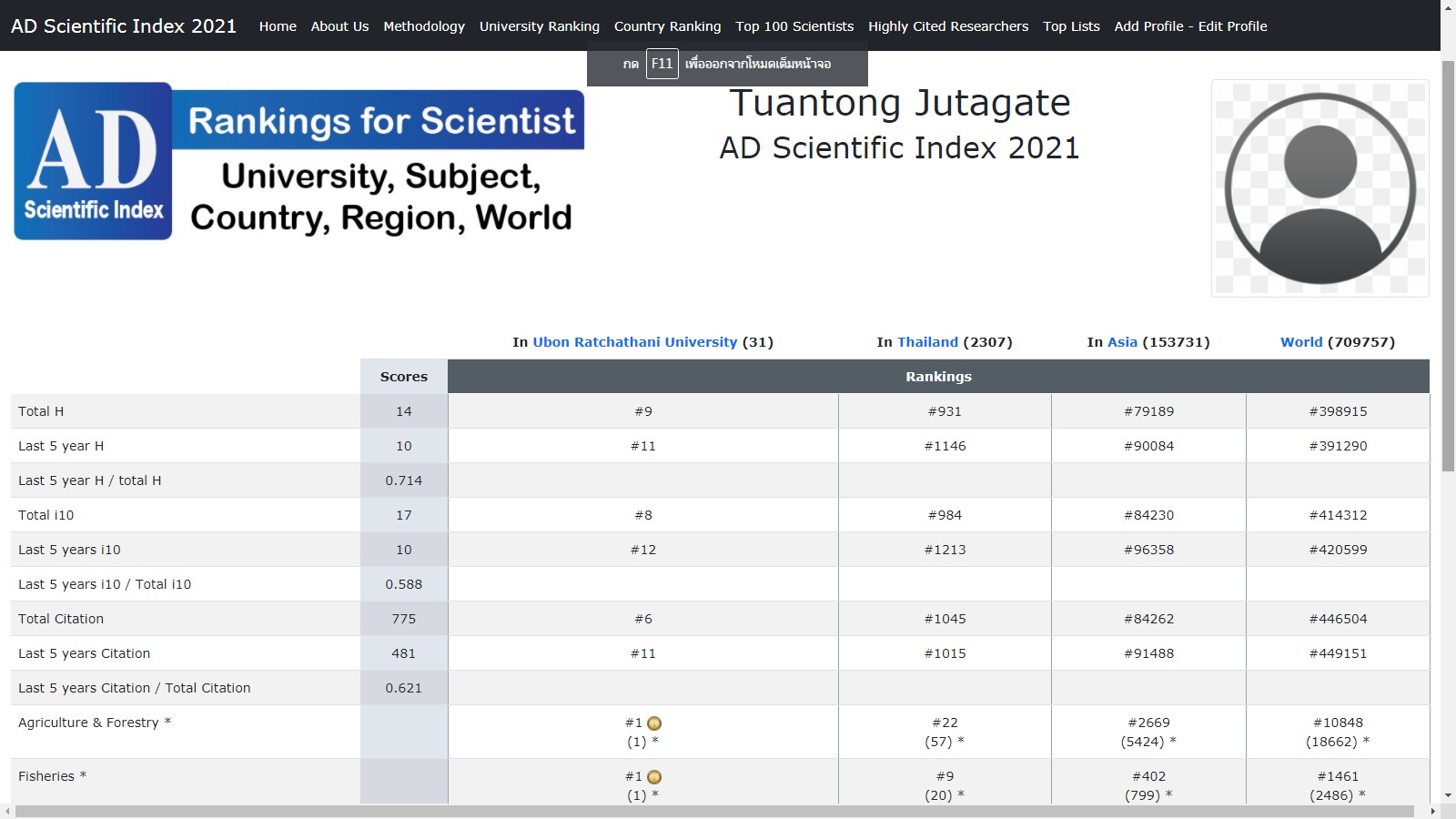1456x819 pixels.
Task: Click World rank #420599
Action: [1338, 550]
